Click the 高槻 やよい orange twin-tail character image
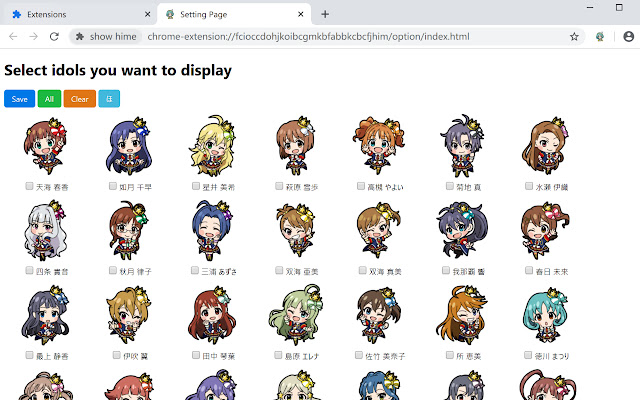The width and height of the screenshot is (640, 400). [379, 146]
